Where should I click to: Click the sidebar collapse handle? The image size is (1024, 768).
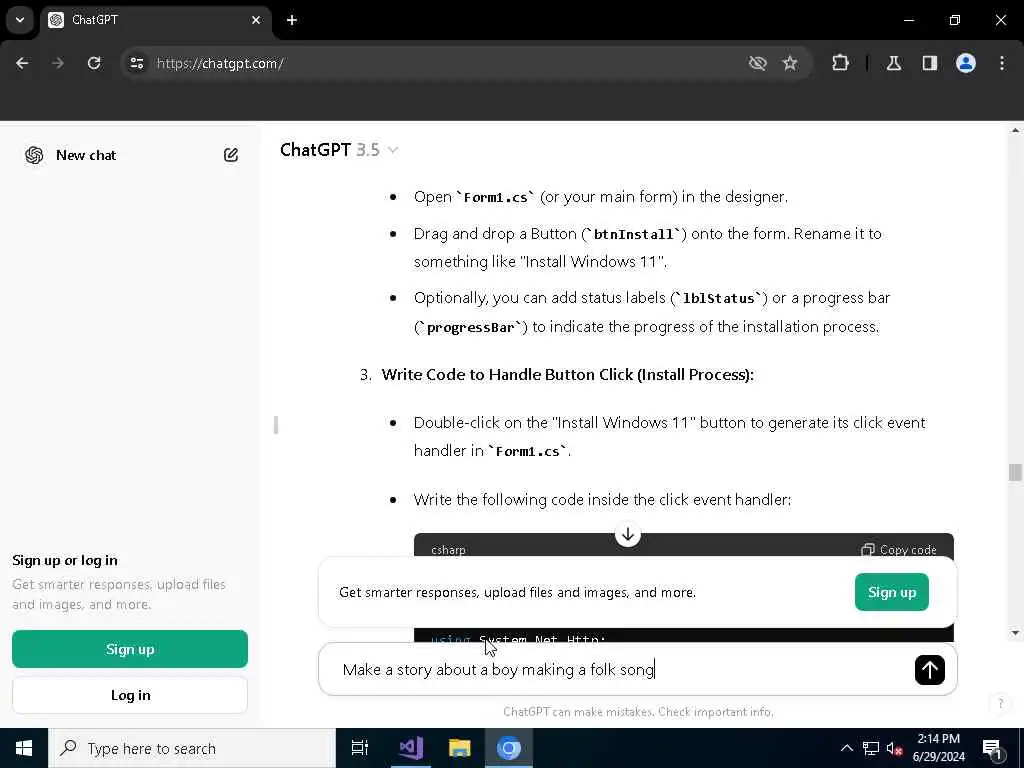coord(276,424)
